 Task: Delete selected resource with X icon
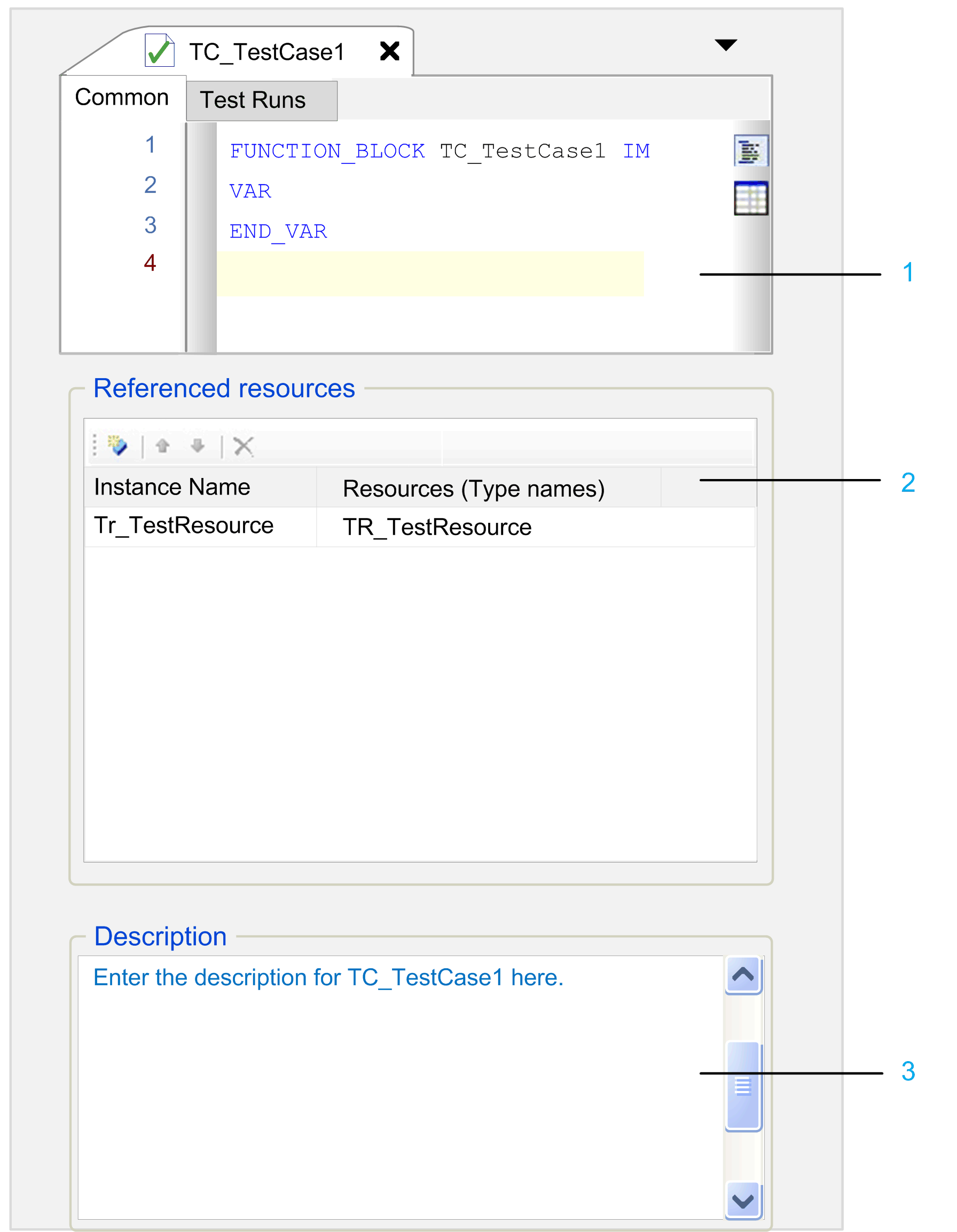pos(243,446)
